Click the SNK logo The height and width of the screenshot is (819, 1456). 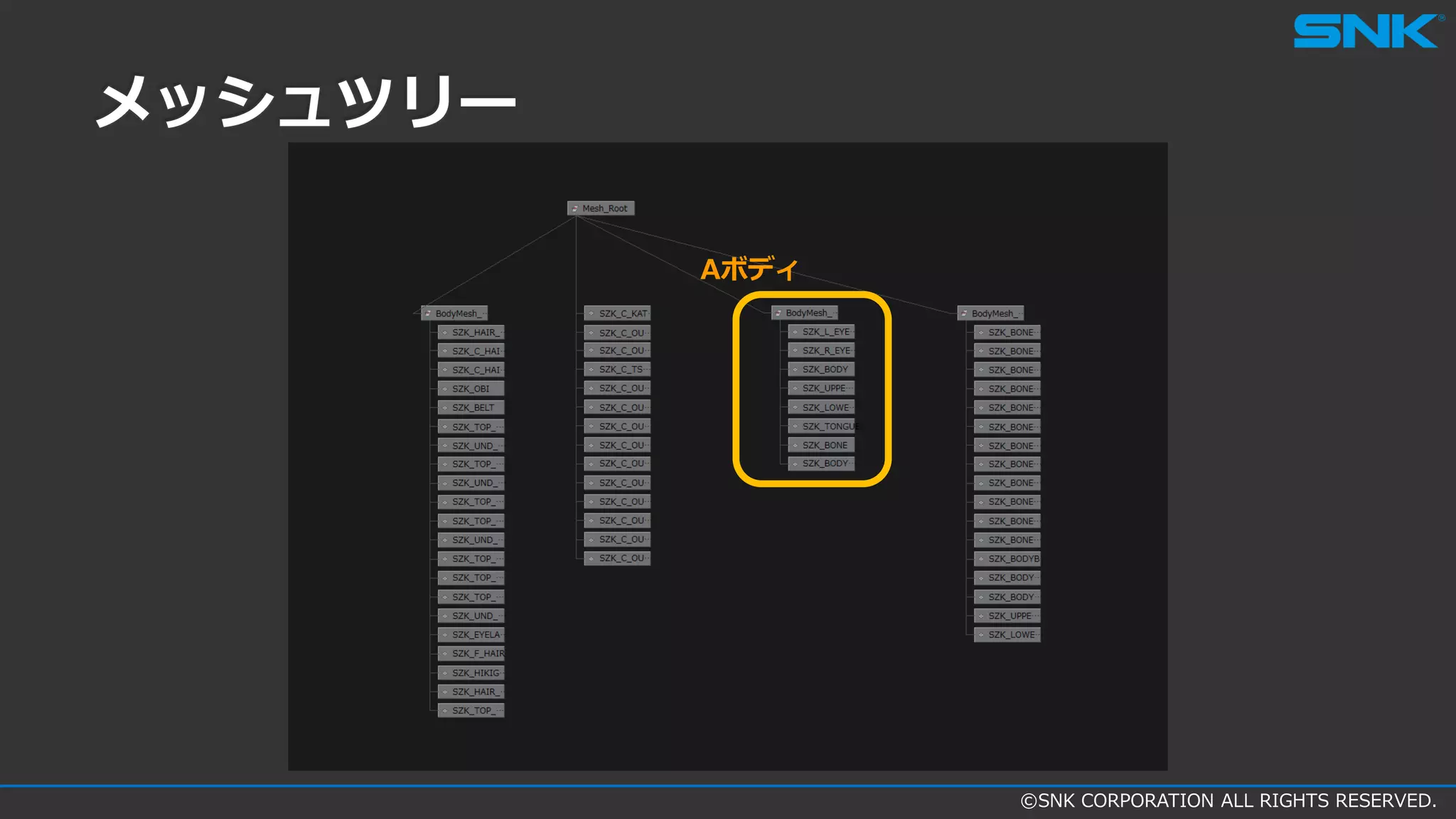point(1369,31)
